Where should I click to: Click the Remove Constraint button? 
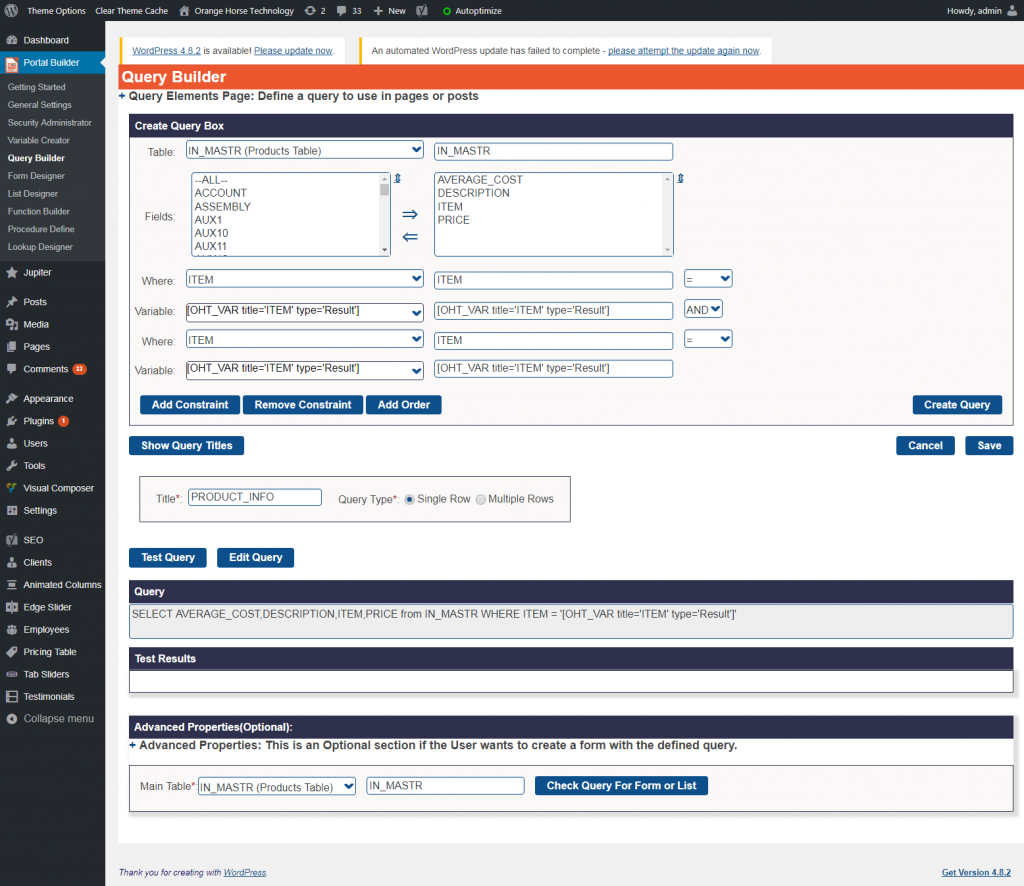(303, 405)
